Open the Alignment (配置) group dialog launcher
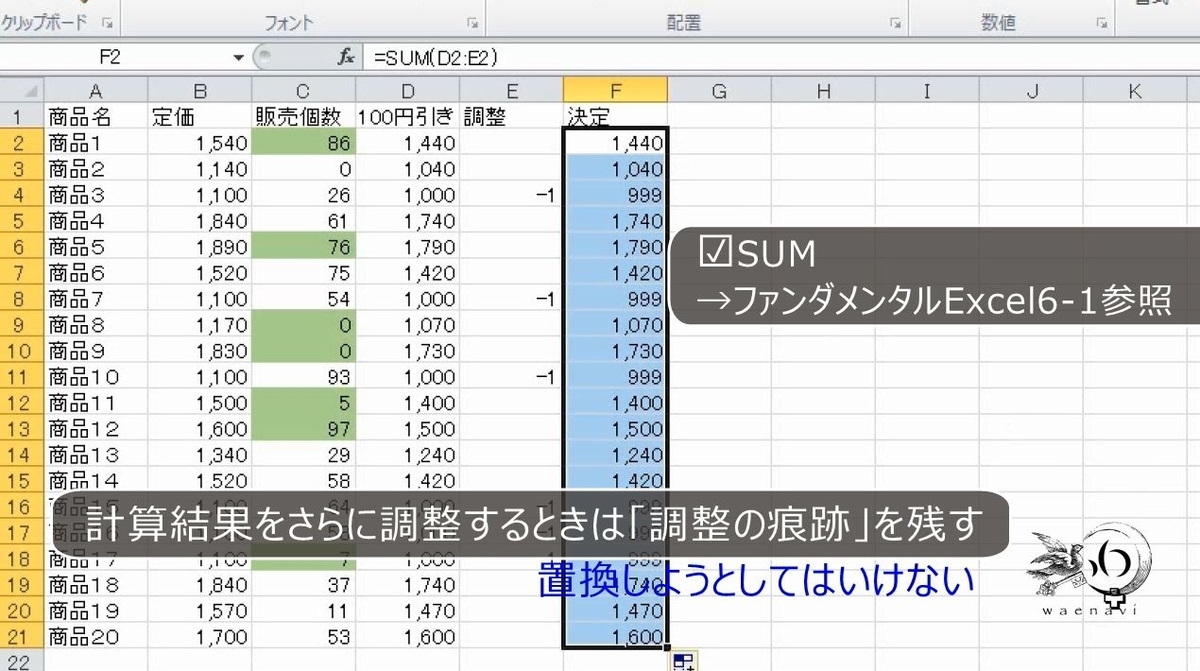The image size is (1200, 671). point(896,22)
